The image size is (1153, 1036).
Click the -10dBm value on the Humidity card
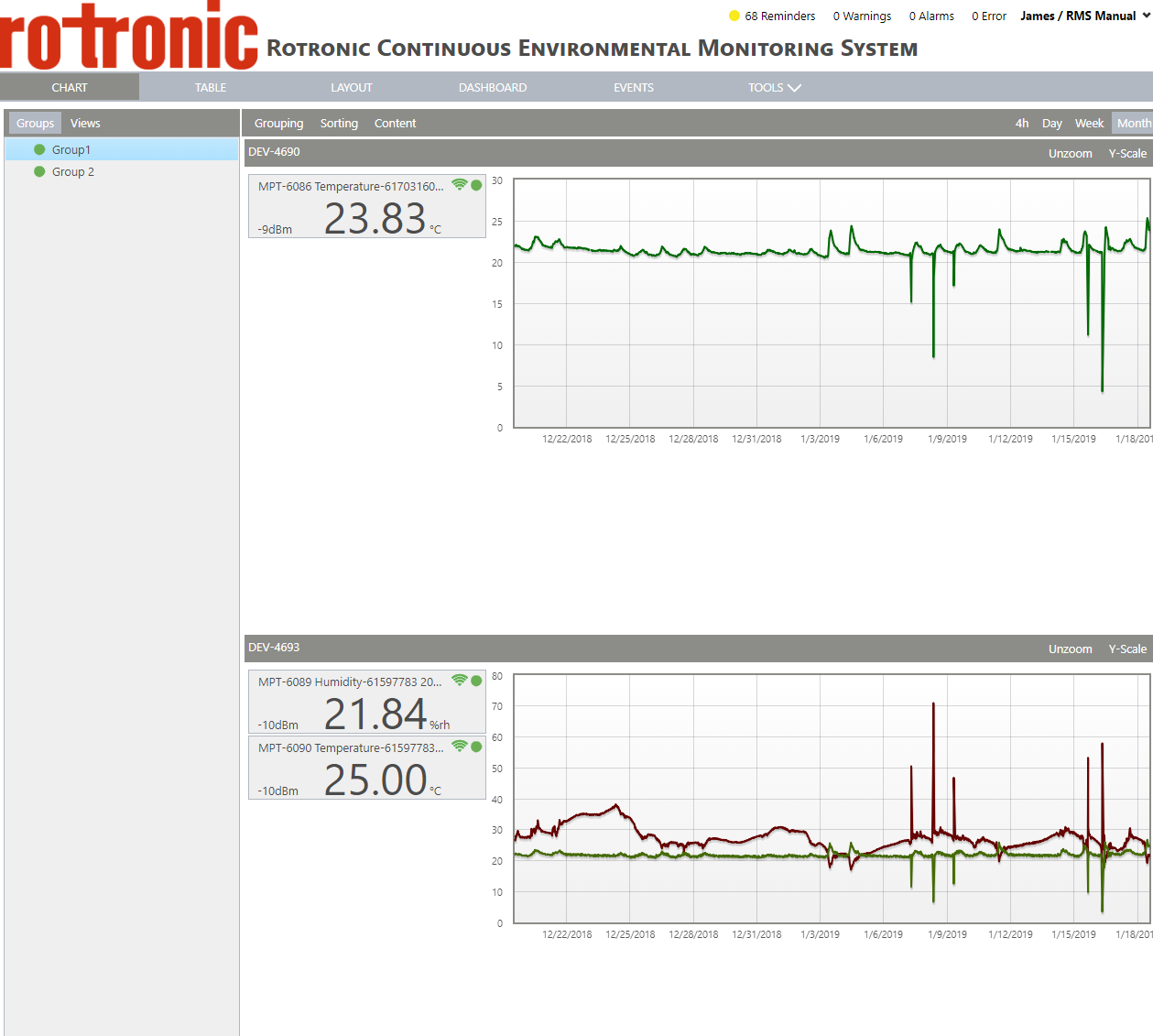tap(277, 725)
